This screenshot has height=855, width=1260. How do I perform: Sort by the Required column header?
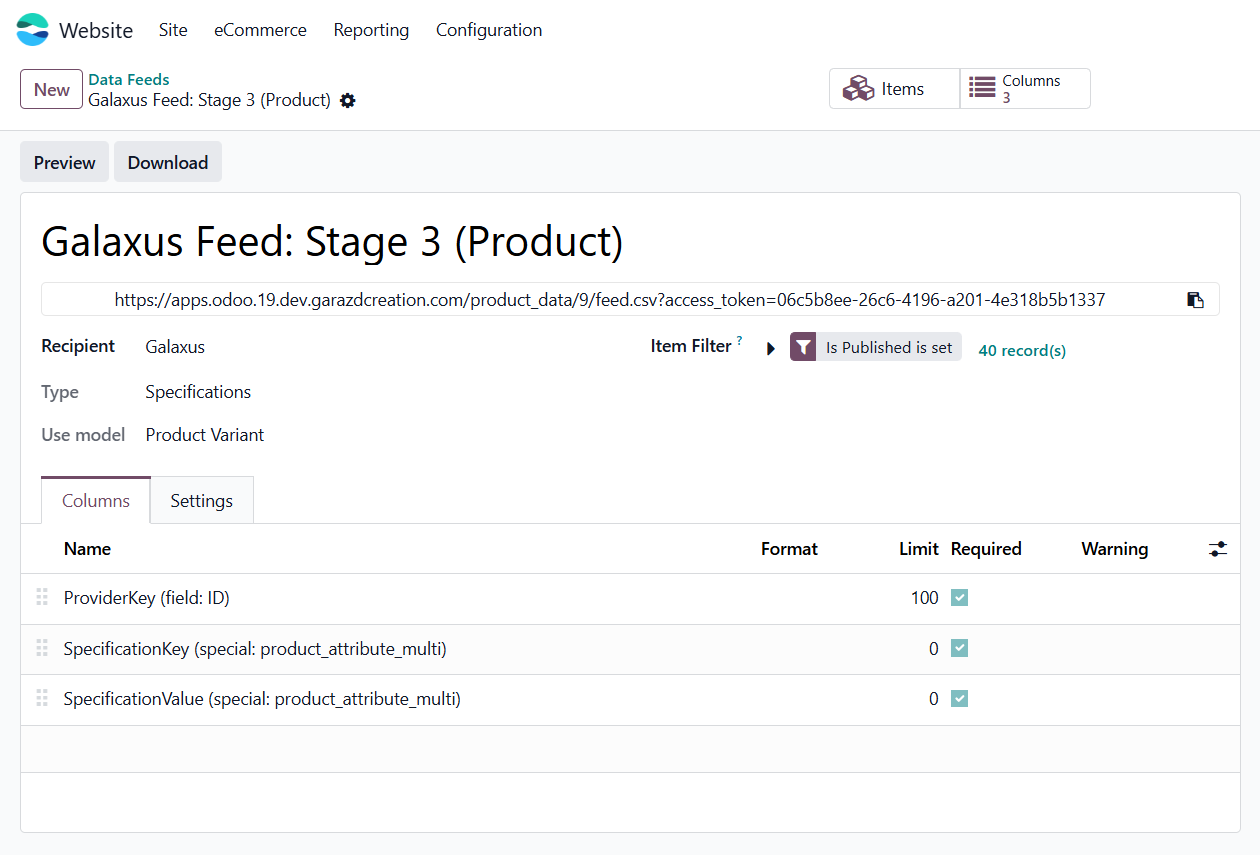coord(986,549)
